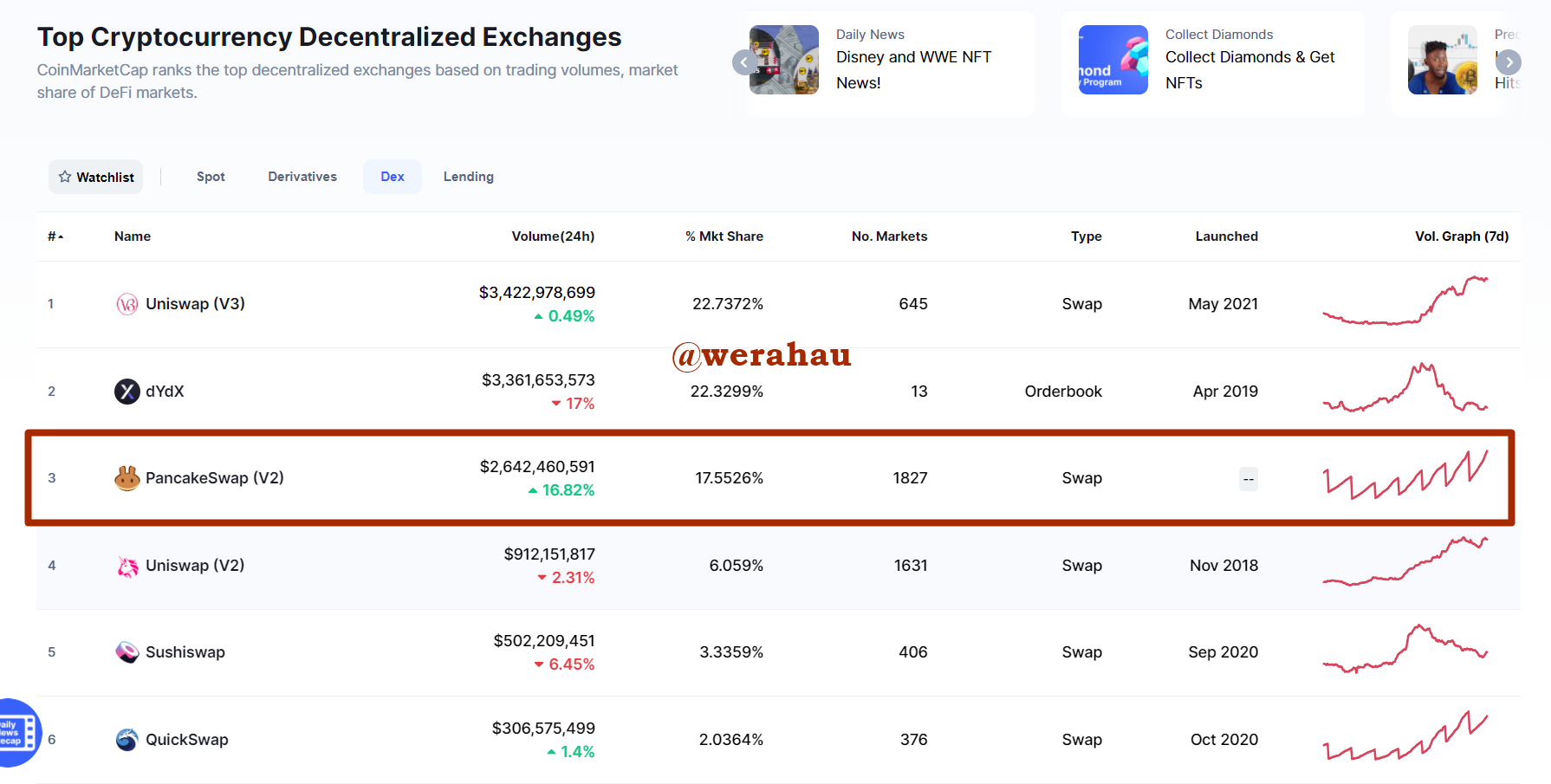
Task: Switch to the Spot tab
Action: click(211, 177)
